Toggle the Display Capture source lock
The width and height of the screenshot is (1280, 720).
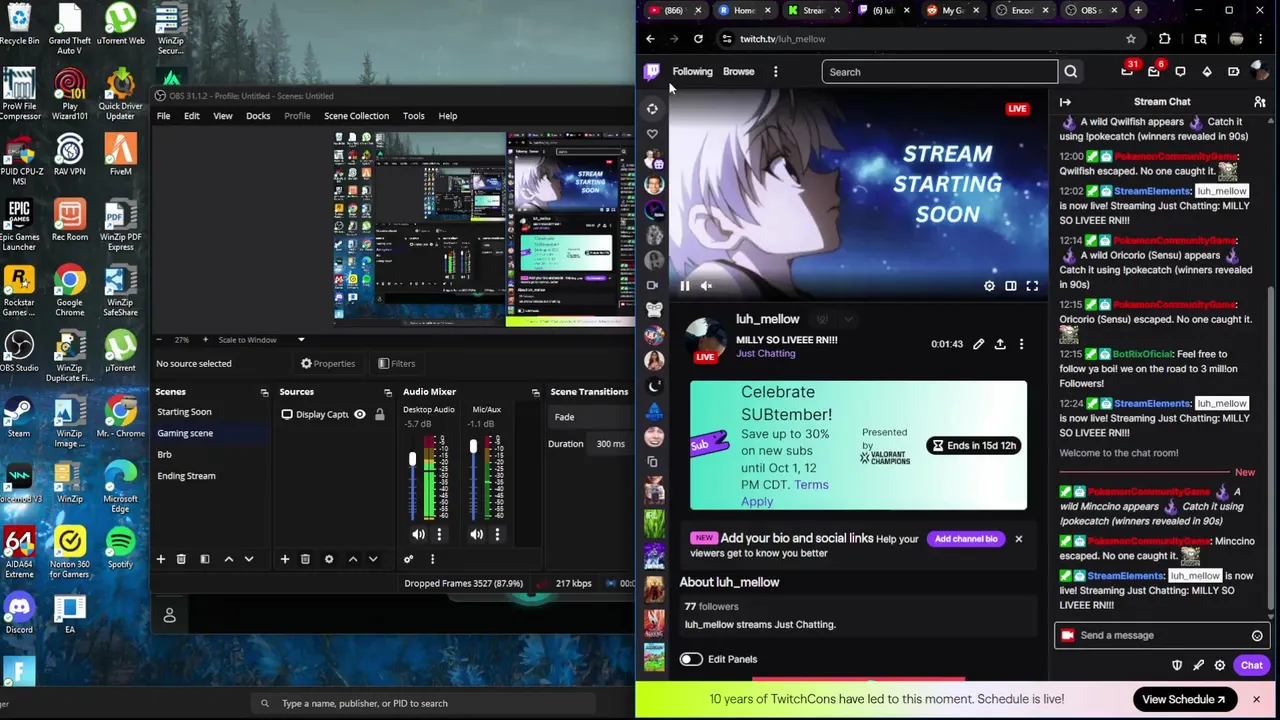(380, 414)
